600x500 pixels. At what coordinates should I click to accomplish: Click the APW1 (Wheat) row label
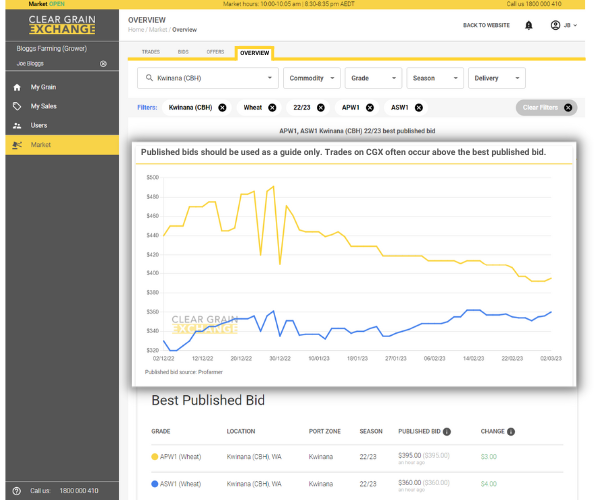coord(180,457)
